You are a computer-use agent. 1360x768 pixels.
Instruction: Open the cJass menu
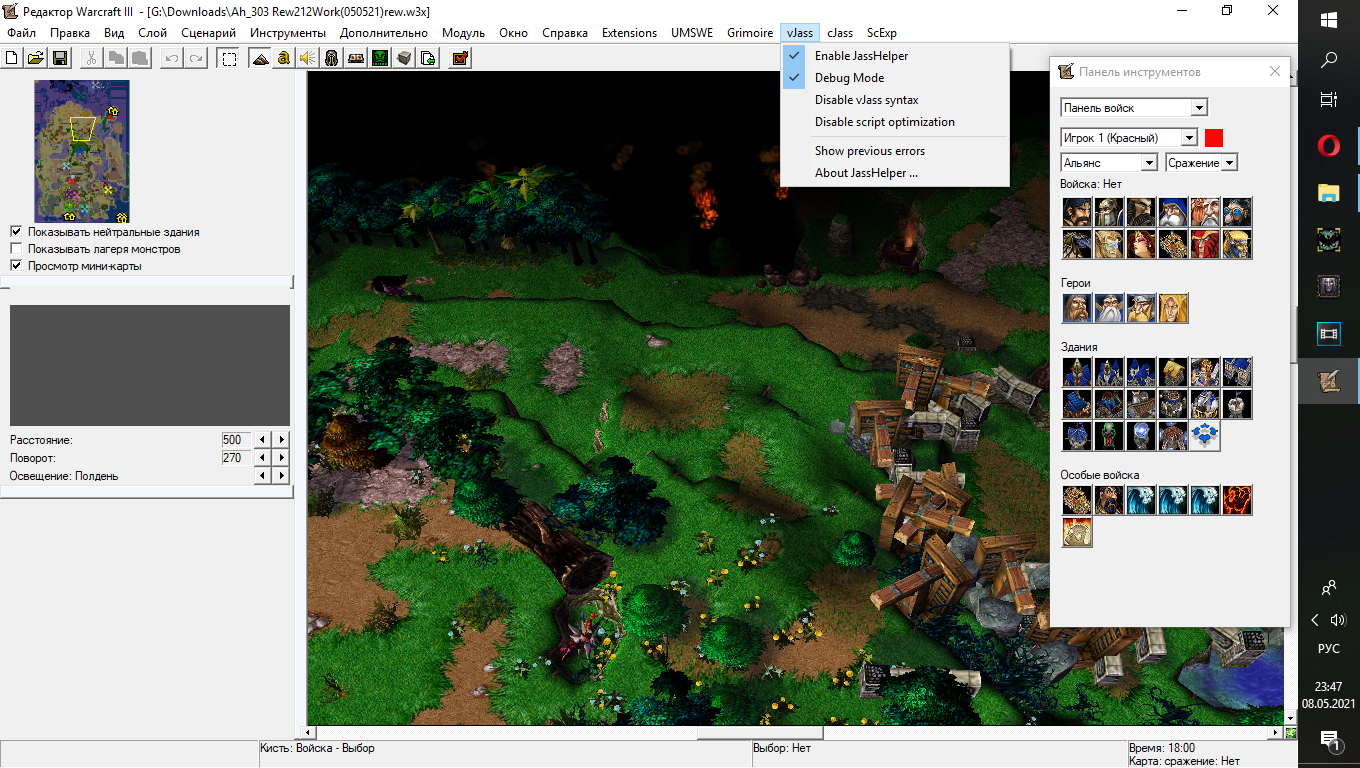coord(840,33)
